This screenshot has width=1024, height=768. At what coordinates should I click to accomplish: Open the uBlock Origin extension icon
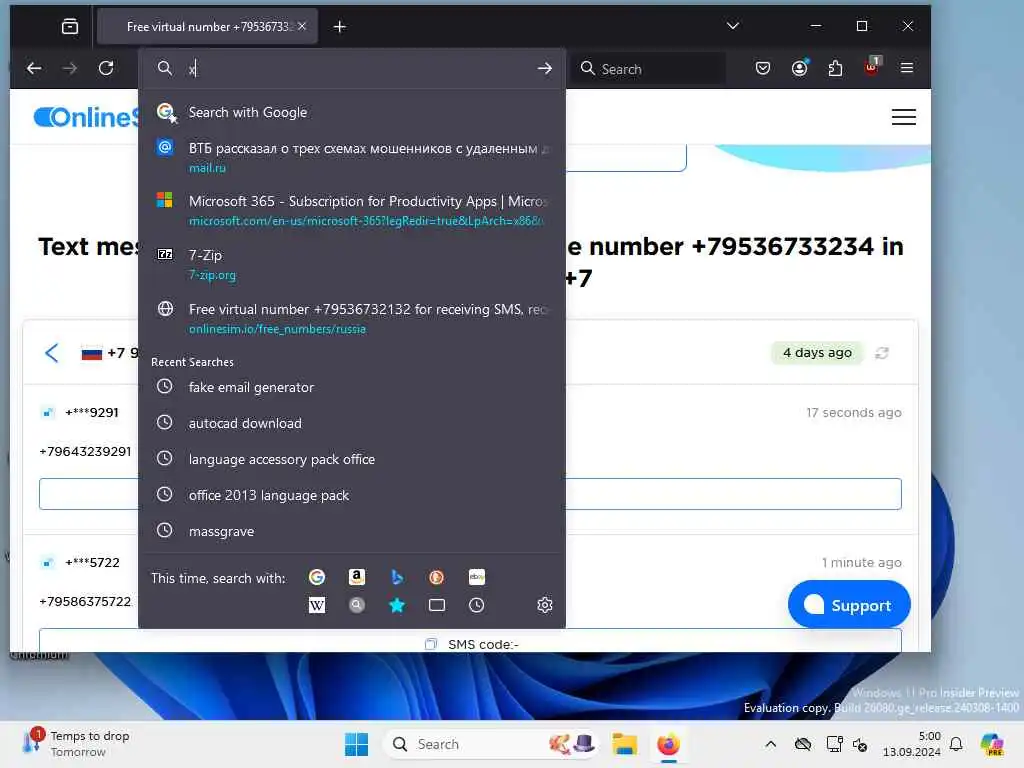click(x=871, y=67)
